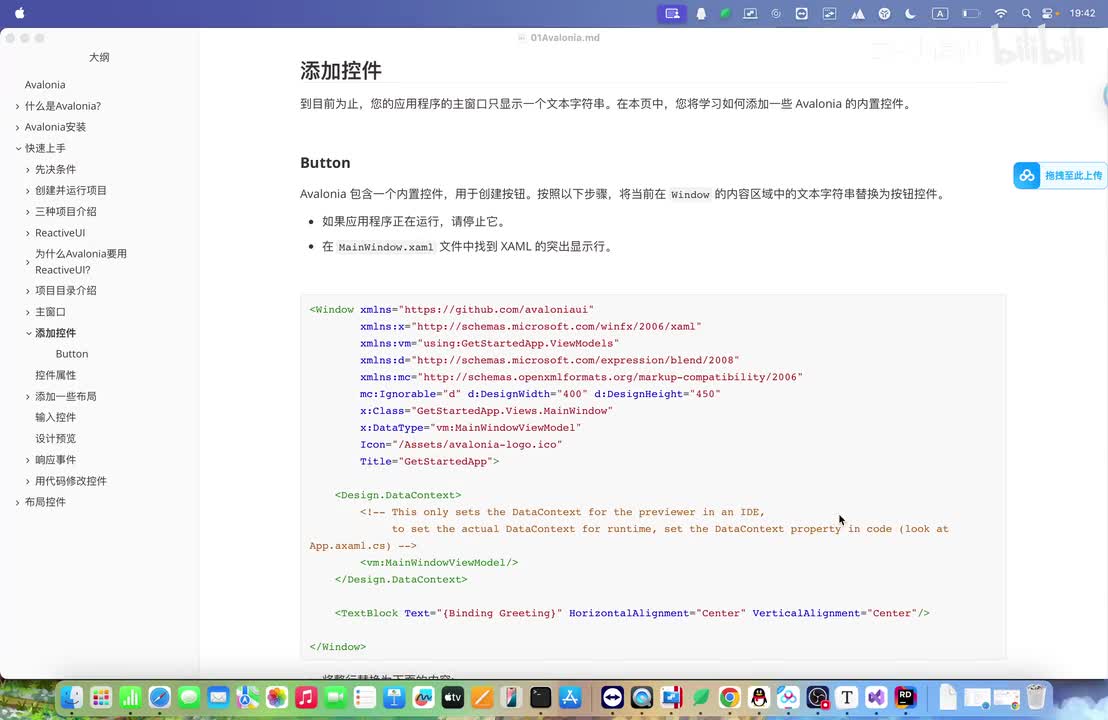
Task: Open Google Chrome from the Dock
Action: pos(730,698)
